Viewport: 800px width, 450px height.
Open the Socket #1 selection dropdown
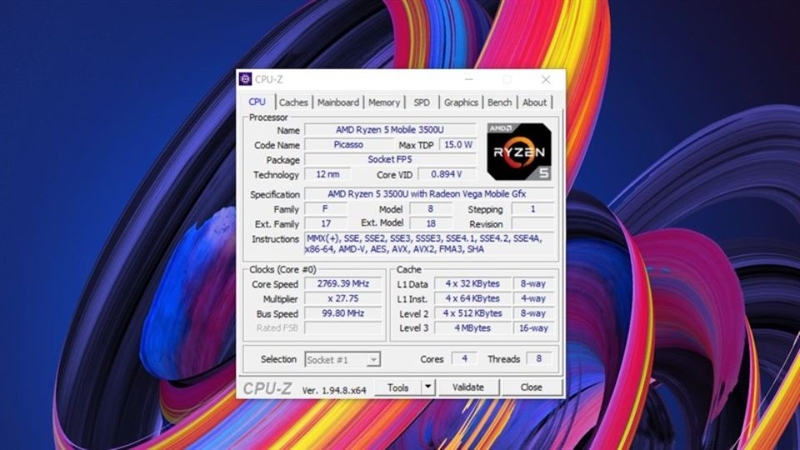[342, 360]
